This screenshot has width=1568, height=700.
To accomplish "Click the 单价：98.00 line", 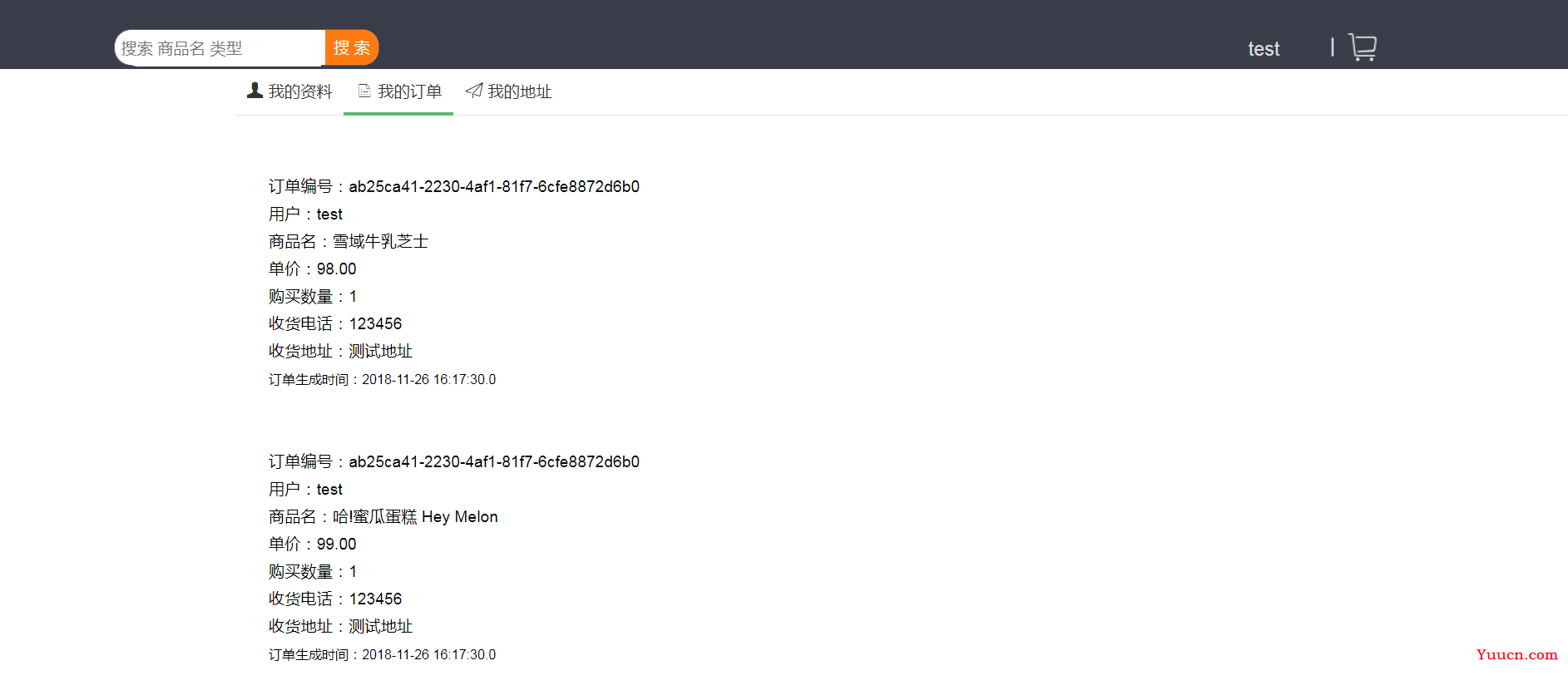I will 313,269.
